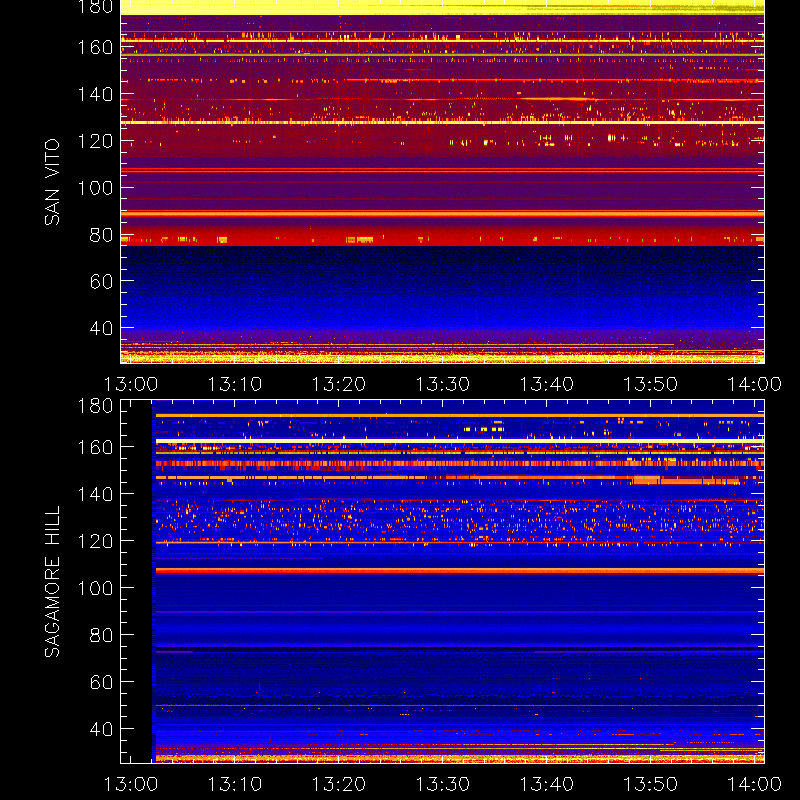Click 13:20 time label under Sagamore Hill plot

[x=339, y=784]
